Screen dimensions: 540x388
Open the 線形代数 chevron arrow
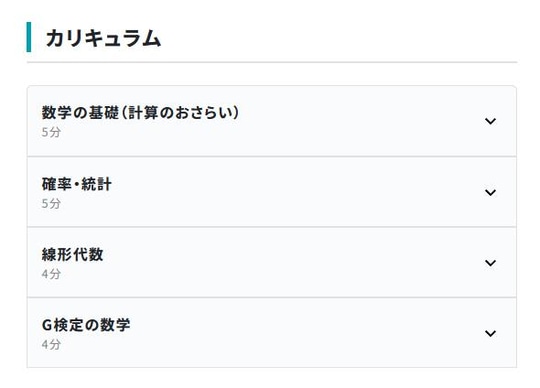(x=490, y=263)
